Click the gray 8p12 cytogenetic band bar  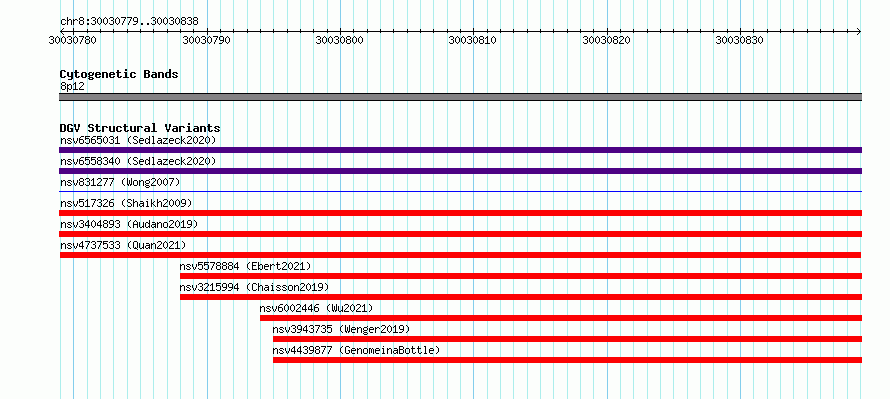point(460,97)
